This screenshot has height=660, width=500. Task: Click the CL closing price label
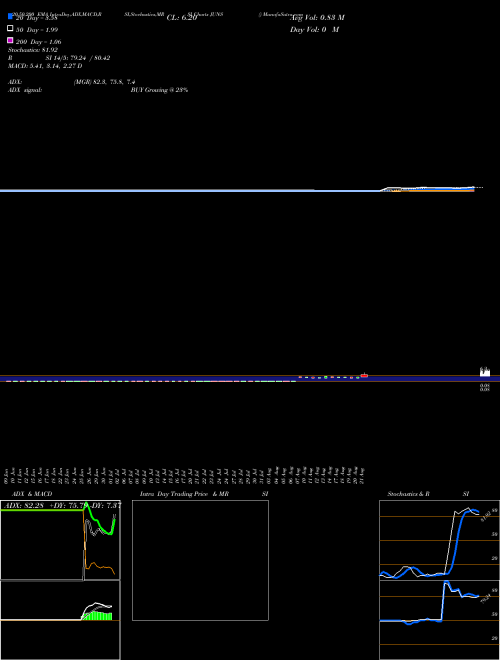pos(182,18)
